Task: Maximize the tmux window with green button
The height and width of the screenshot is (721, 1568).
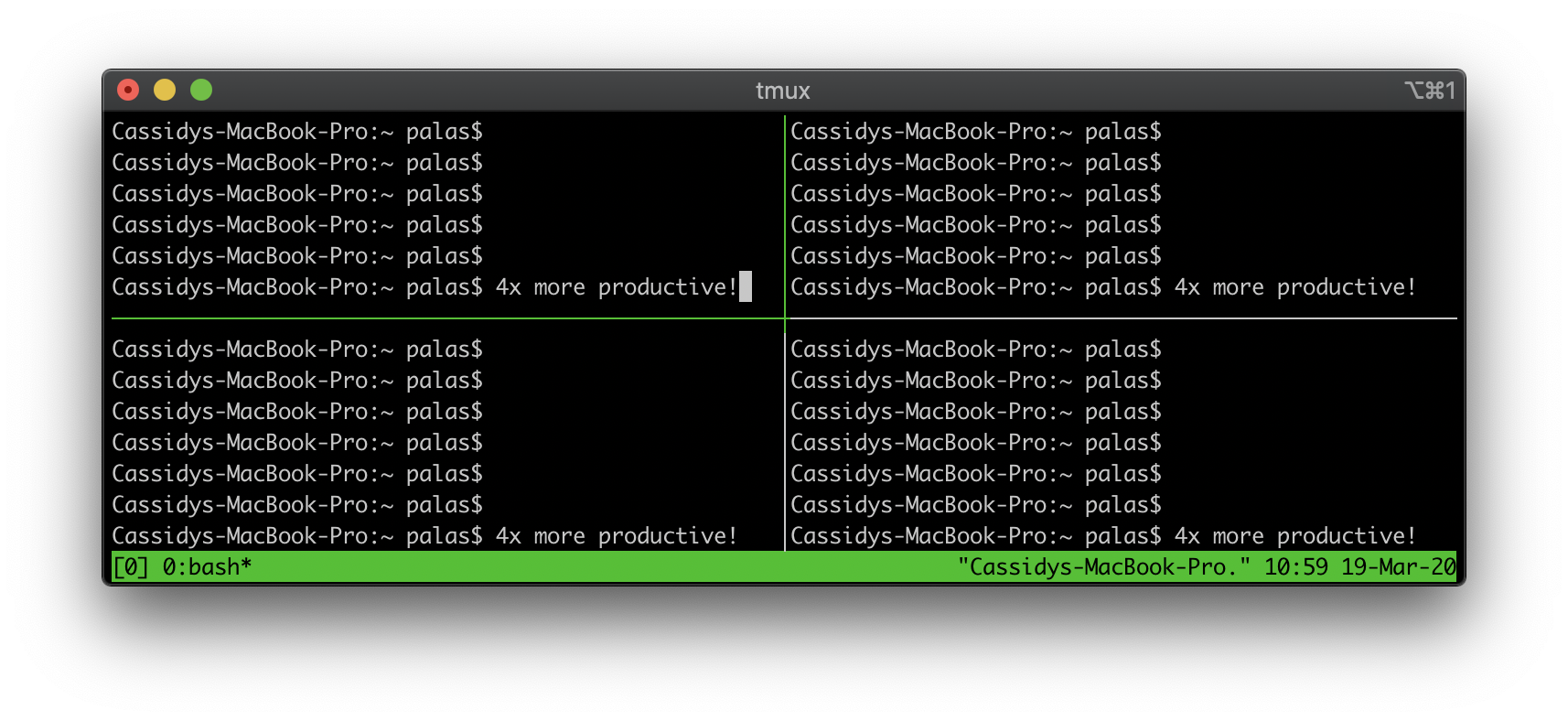Action: (201, 90)
